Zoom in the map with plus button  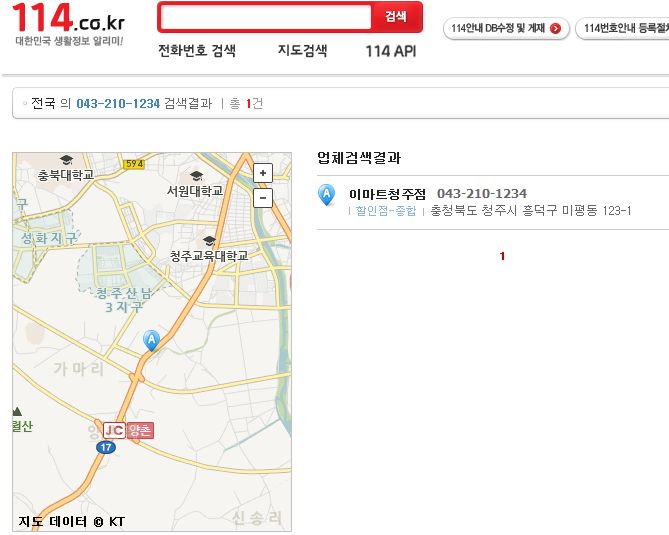263,173
